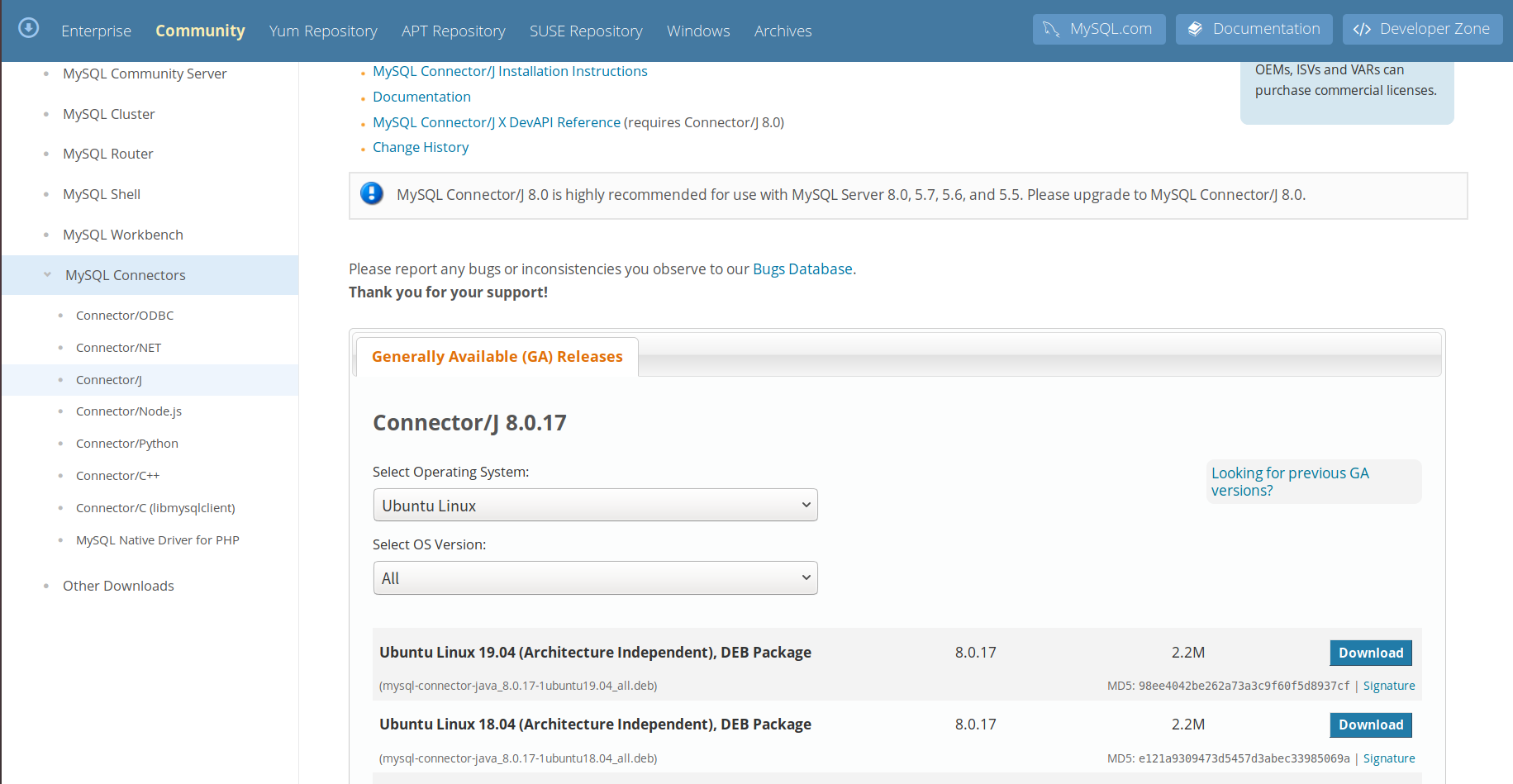Open the Select Operating System dropdown
This screenshot has width=1513, height=784.
tap(595, 505)
